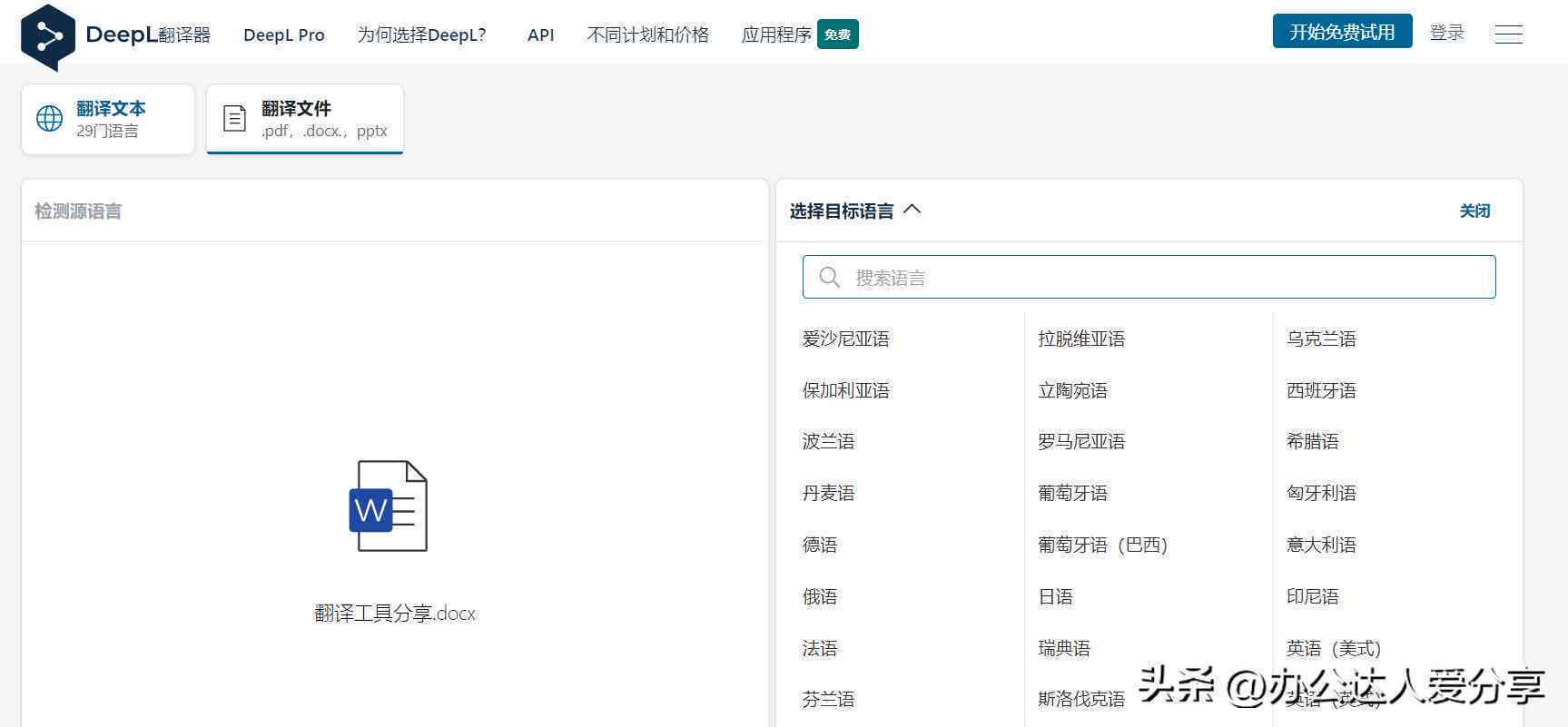
Task: Select 俄语 as target language
Action: (820, 596)
